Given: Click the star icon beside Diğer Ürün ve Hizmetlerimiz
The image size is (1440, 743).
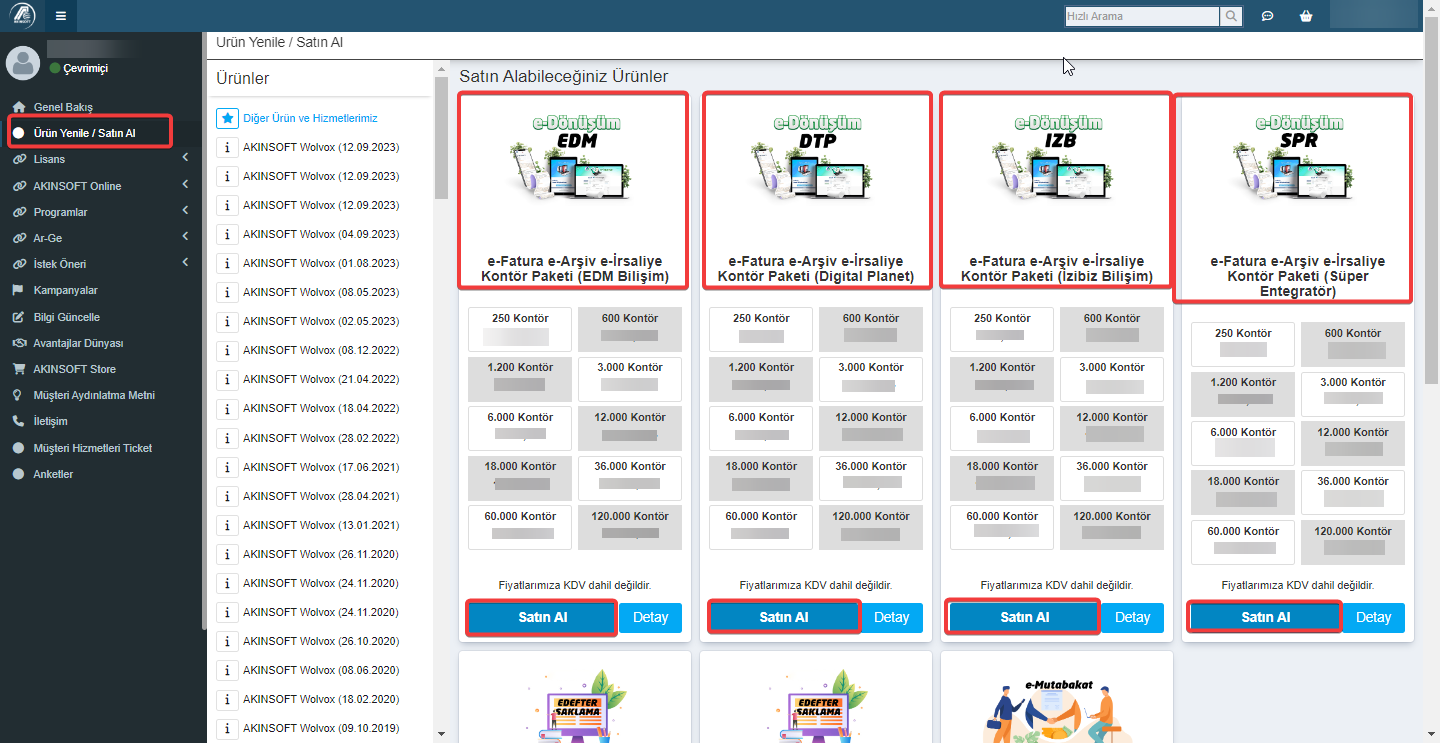Looking at the screenshot, I should click(x=227, y=118).
